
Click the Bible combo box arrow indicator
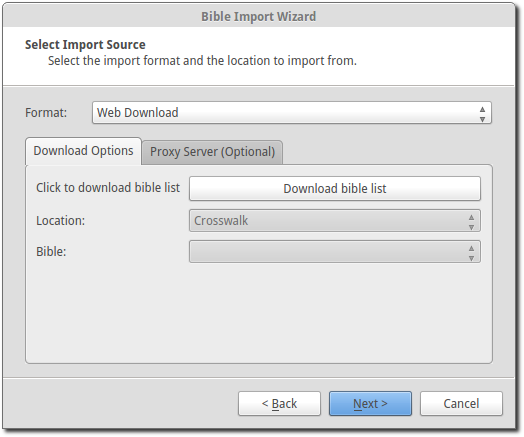[471, 253]
